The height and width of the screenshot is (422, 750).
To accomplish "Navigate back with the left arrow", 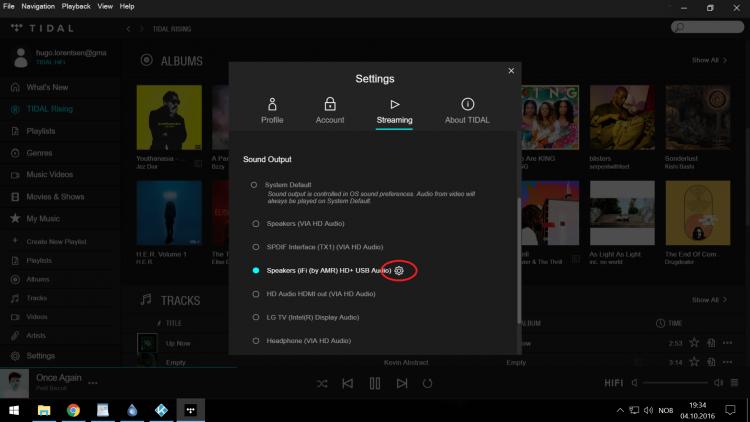I will tap(128, 29).
